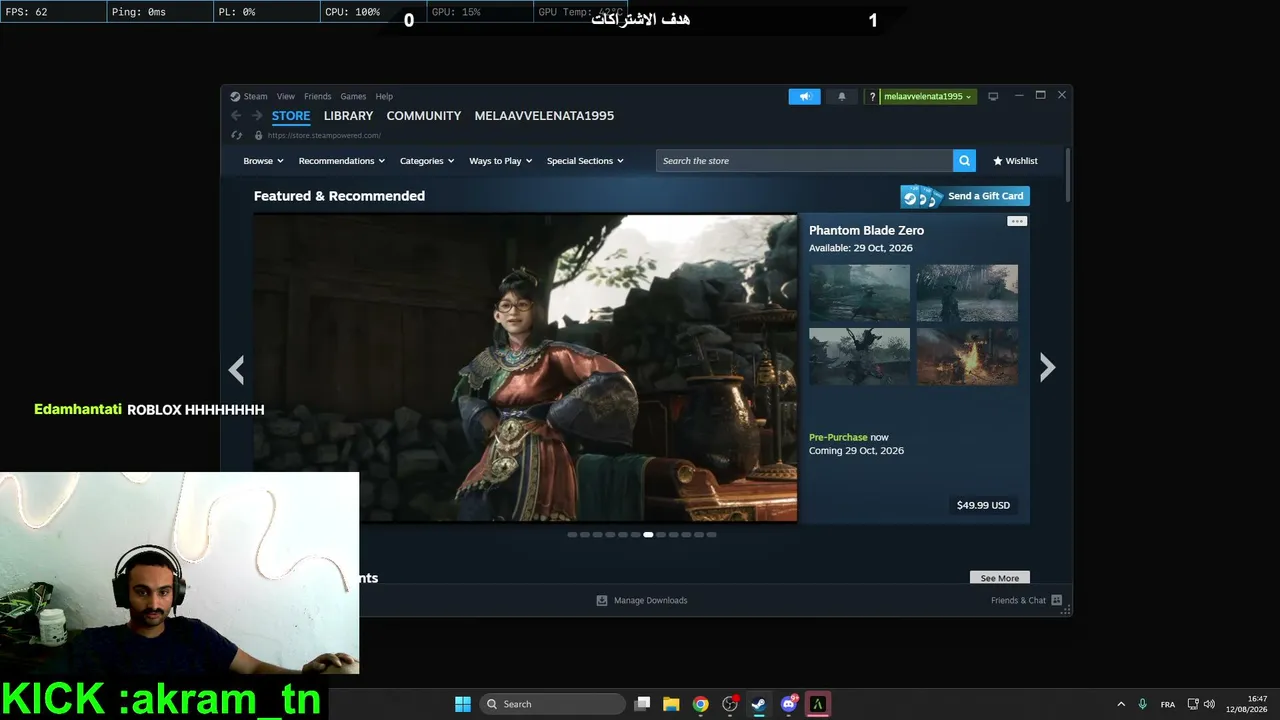Click the Windows taskbar Search box
The width and height of the screenshot is (1280, 720).
[553, 704]
